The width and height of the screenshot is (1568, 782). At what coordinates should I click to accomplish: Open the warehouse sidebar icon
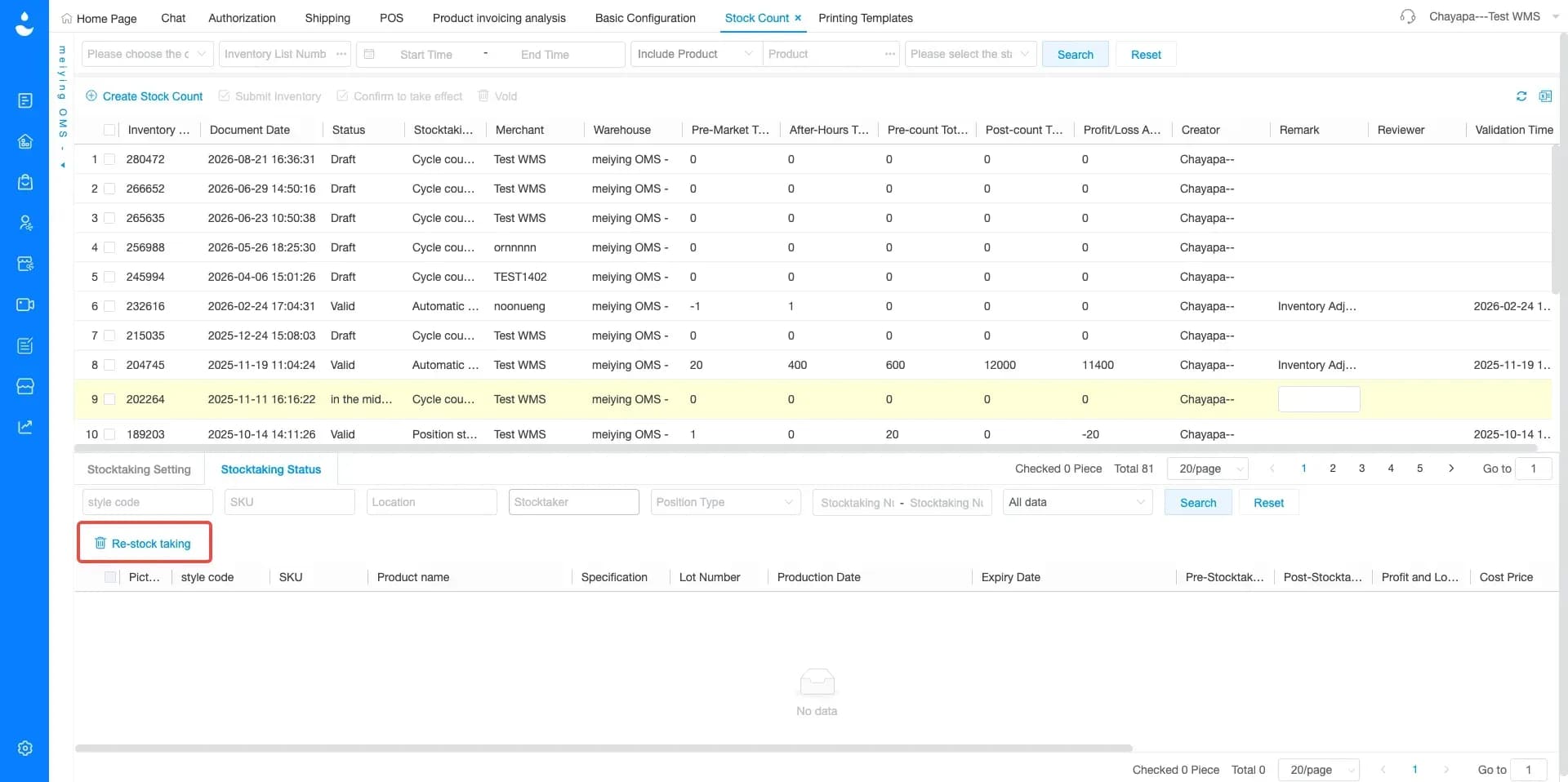click(x=25, y=141)
